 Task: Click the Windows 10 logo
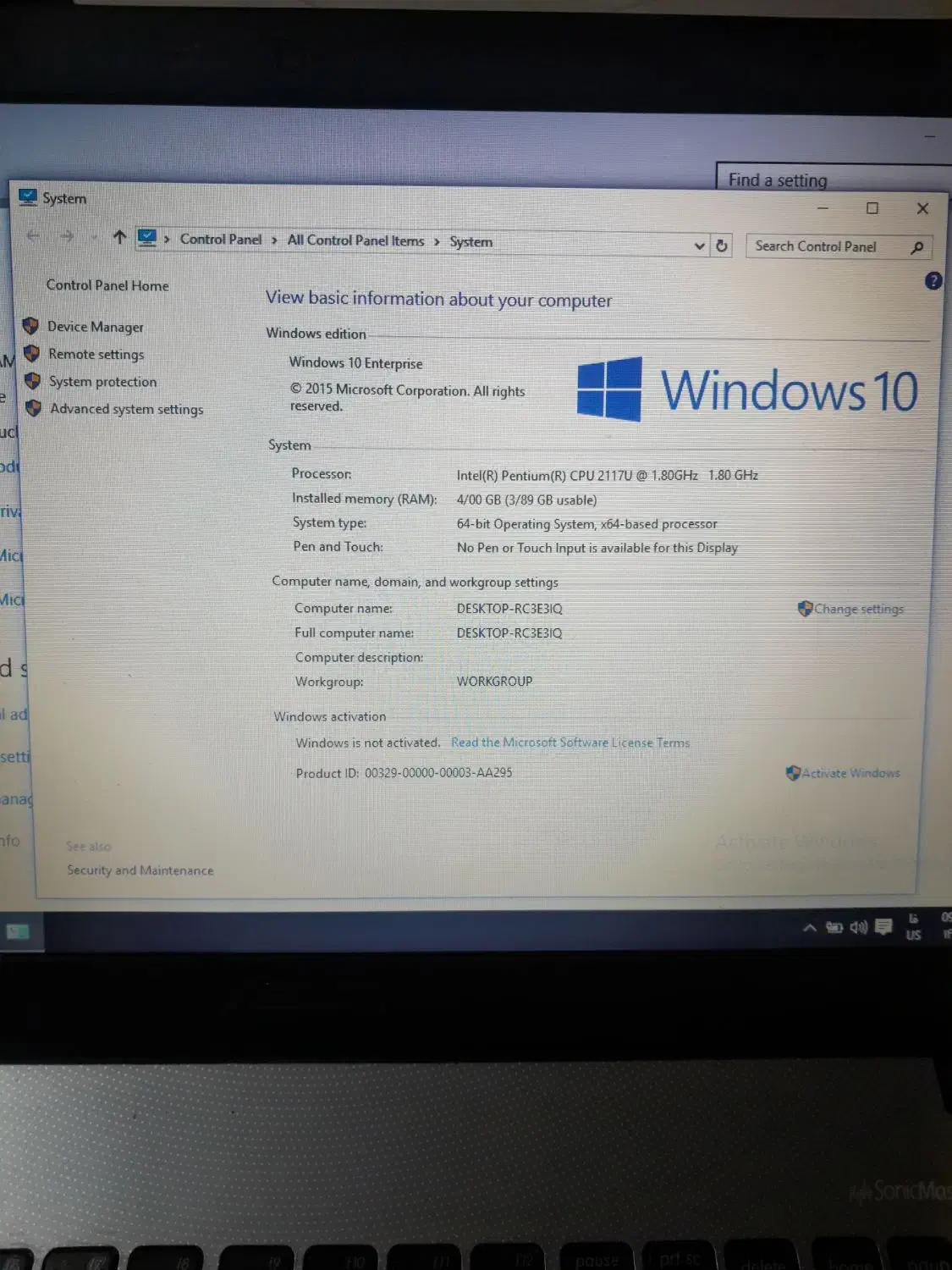coord(747,390)
